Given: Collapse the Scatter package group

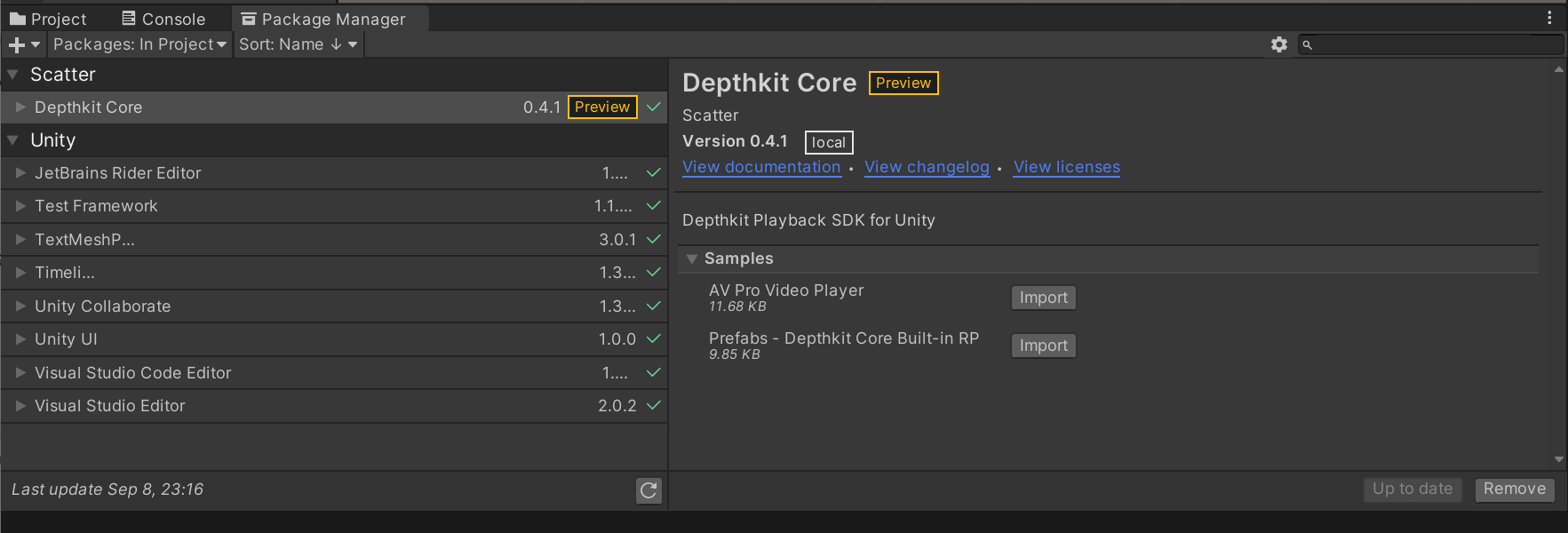Looking at the screenshot, I should (x=13, y=75).
